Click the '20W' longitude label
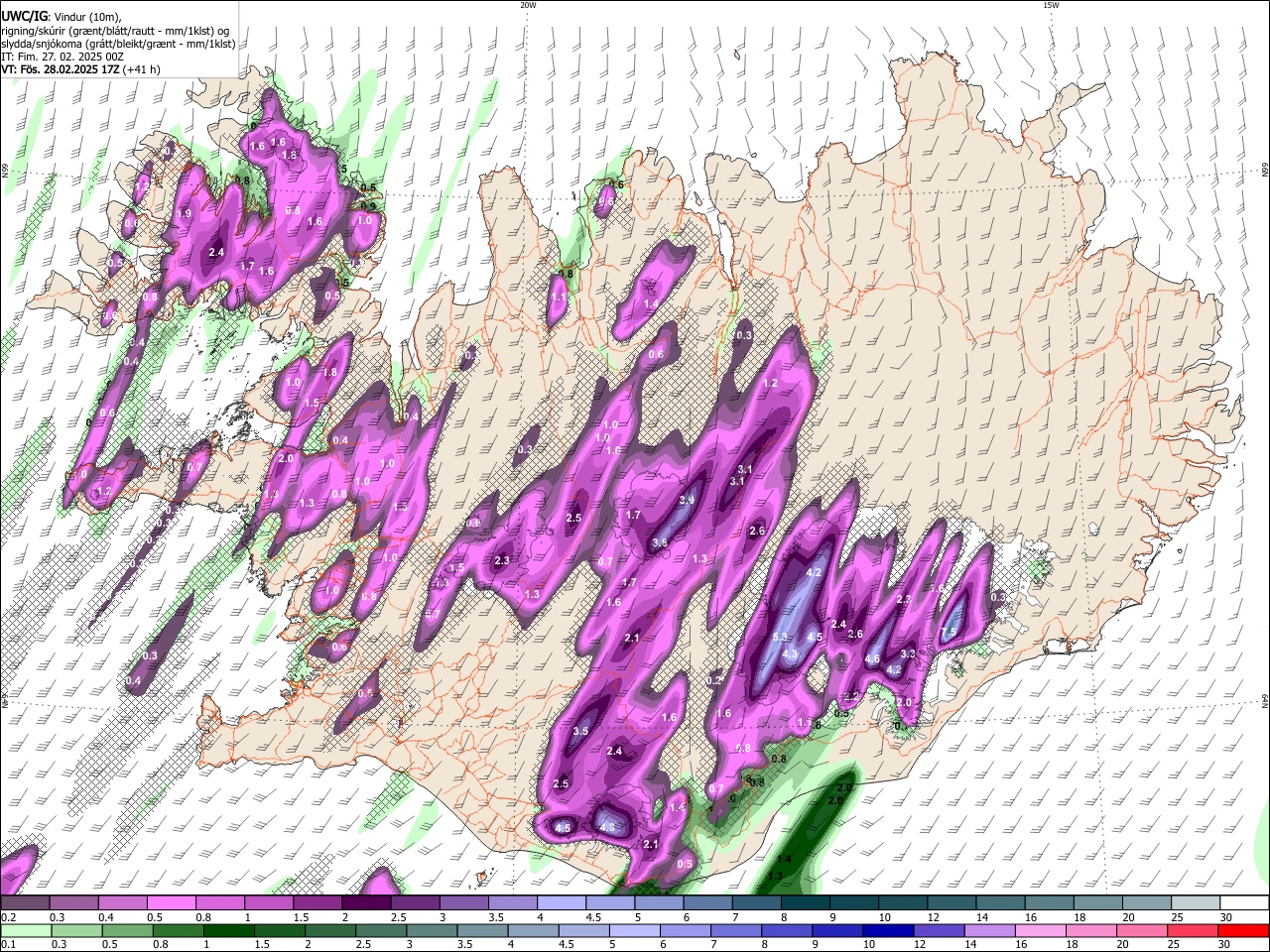 click(528, 5)
